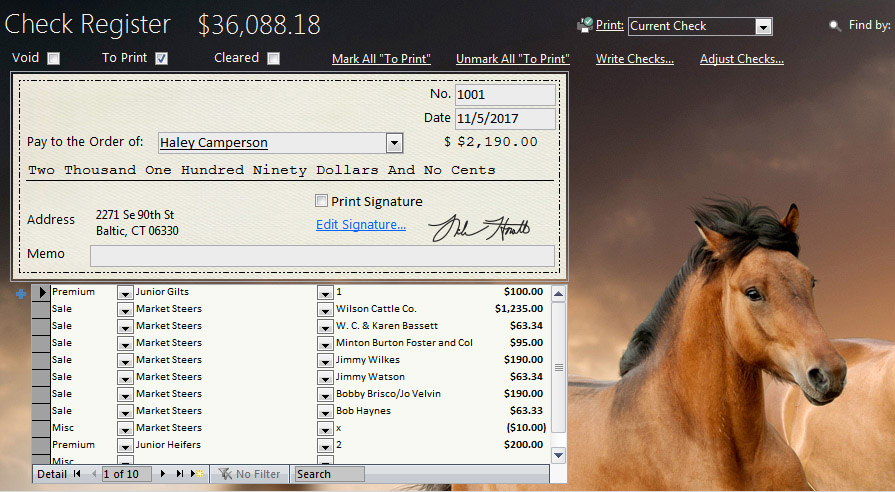This screenshot has width=895, height=492.
Task: Click the magnifying glass Find icon
Action: click(835, 26)
